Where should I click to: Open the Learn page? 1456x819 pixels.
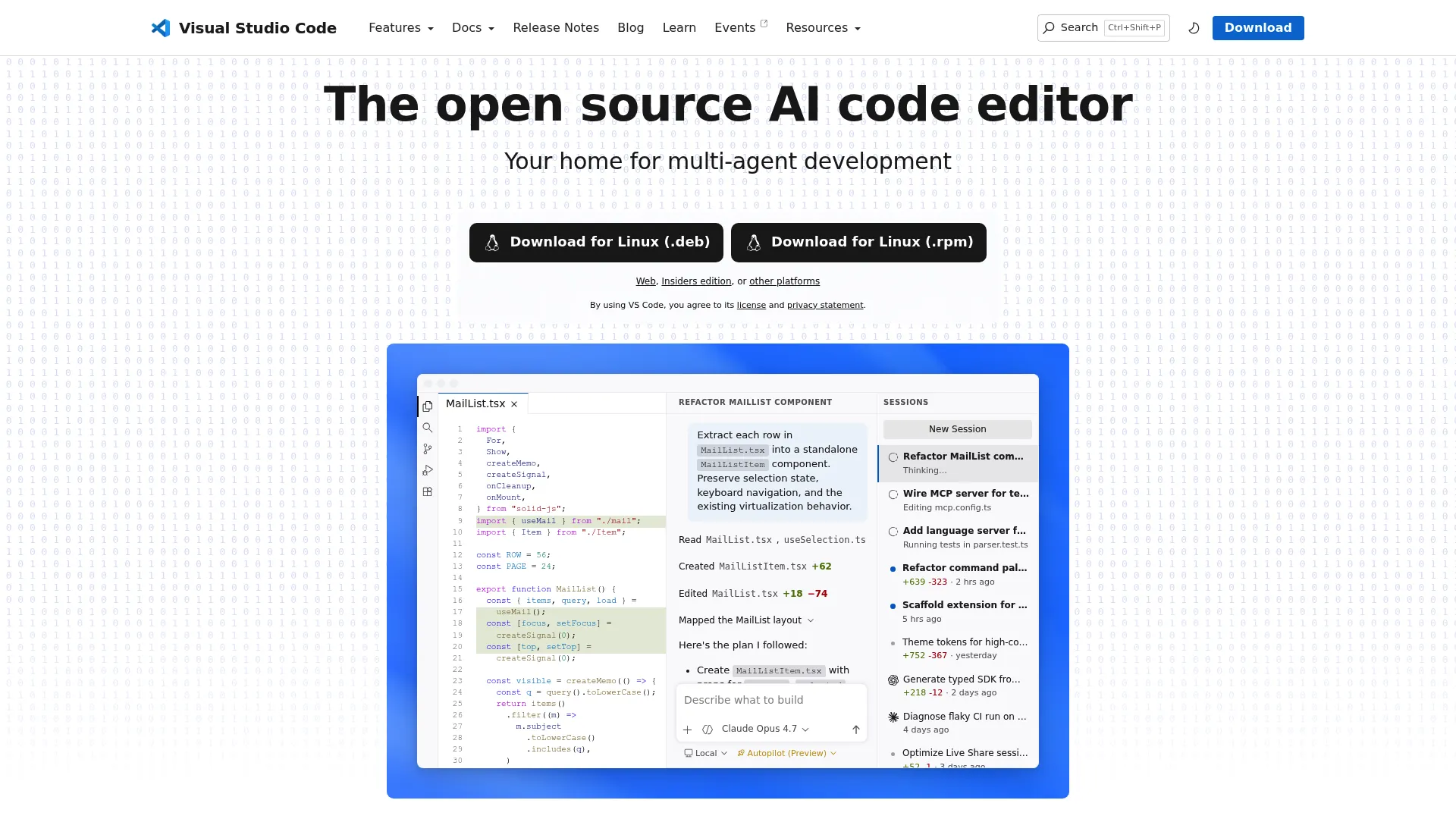pos(679,28)
